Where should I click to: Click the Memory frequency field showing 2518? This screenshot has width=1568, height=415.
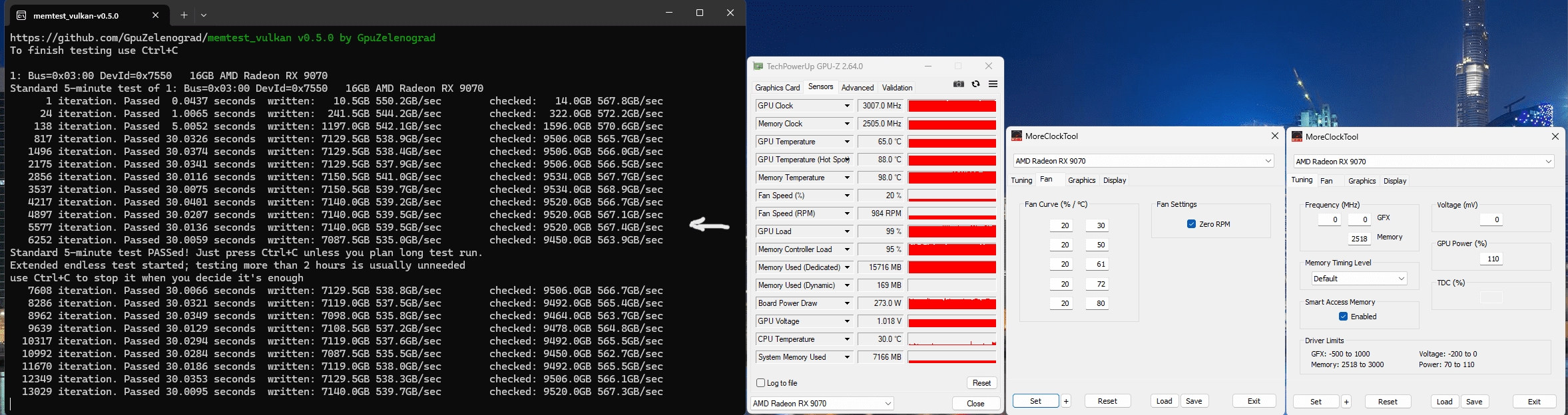pos(1359,239)
